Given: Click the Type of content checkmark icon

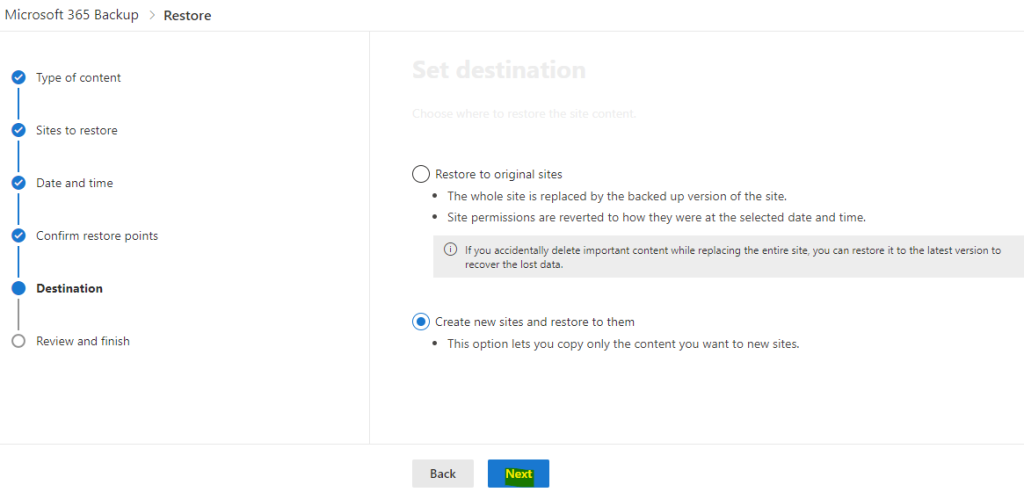Looking at the screenshot, I should pyautogui.click(x=18, y=78).
